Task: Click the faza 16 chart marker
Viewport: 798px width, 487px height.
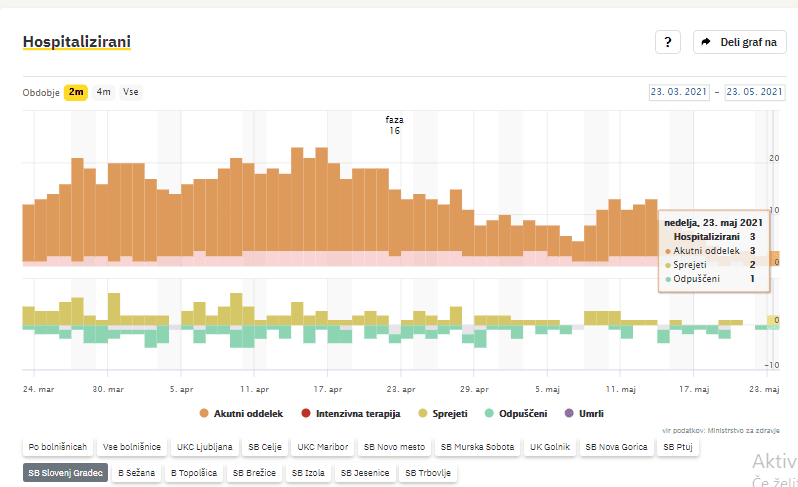Action: [x=395, y=124]
